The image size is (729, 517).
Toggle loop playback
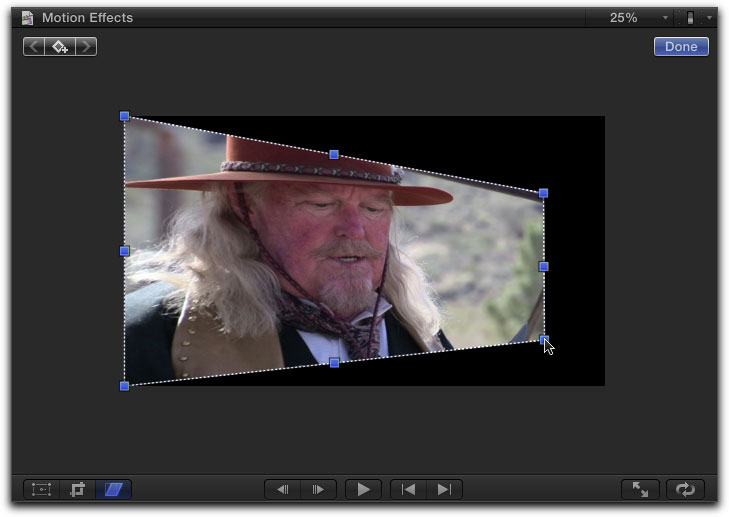pos(685,490)
